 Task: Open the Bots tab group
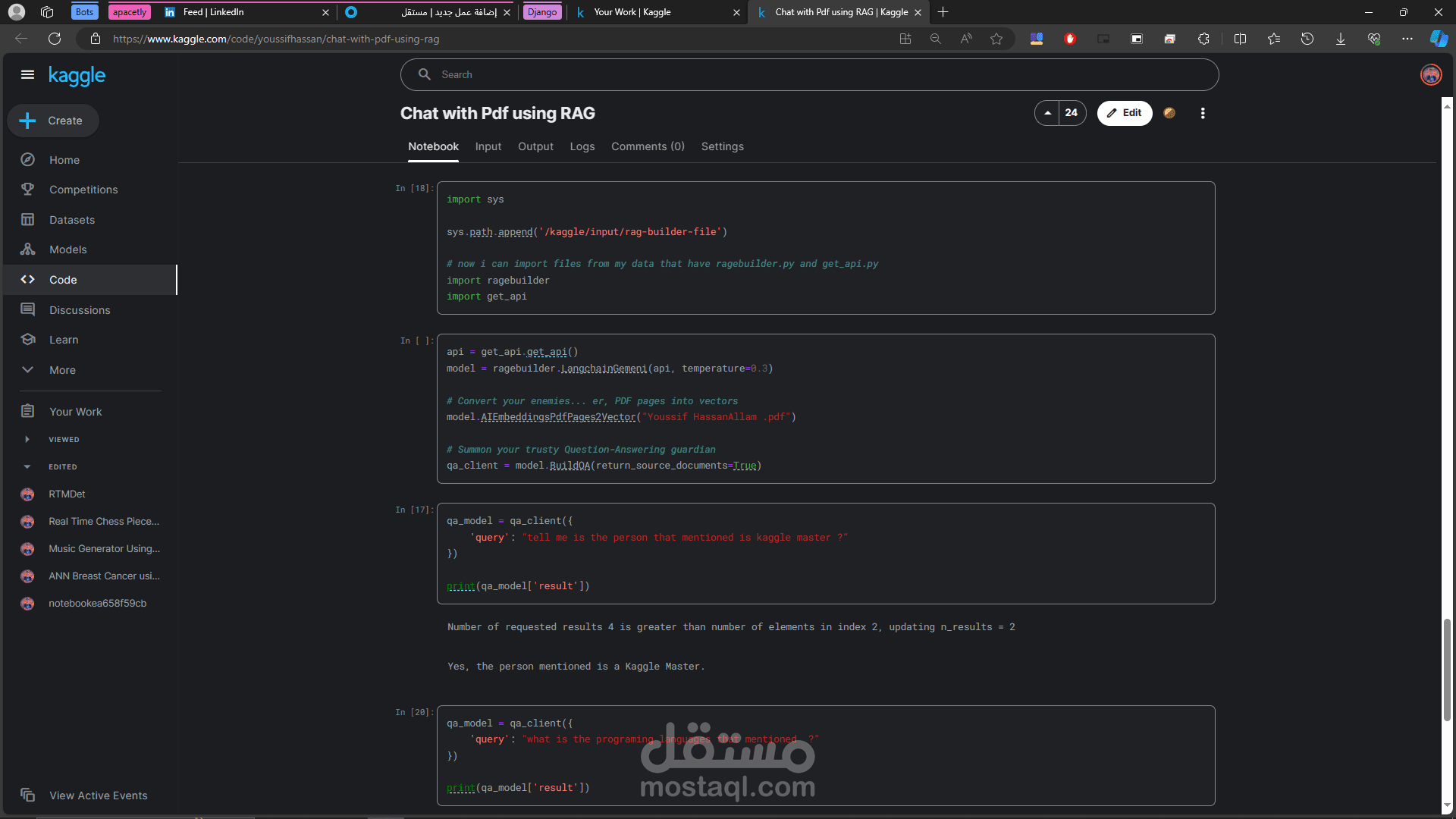84,12
